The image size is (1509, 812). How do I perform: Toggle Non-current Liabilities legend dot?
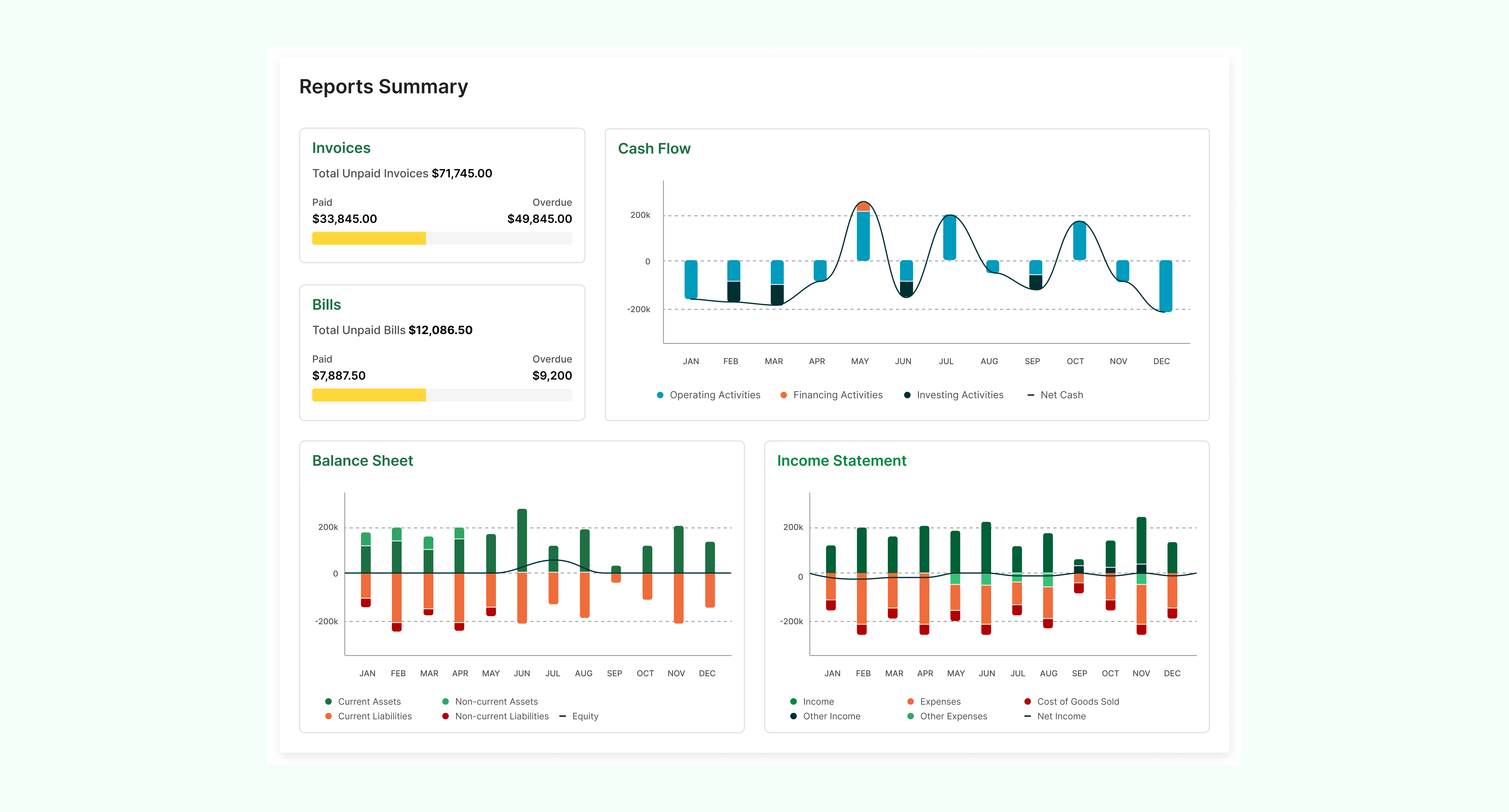pyautogui.click(x=446, y=716)
